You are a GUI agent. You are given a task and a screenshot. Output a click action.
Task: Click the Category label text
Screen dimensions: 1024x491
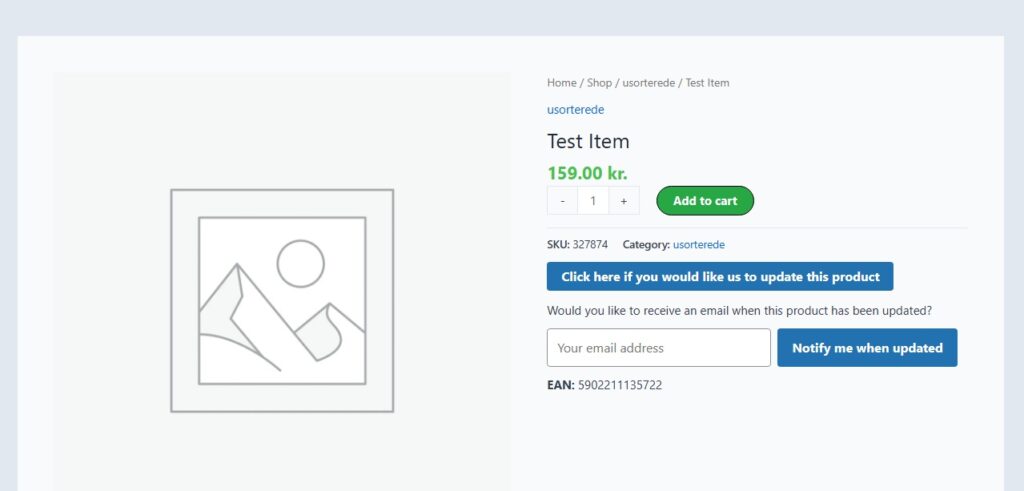click(646, 245)
